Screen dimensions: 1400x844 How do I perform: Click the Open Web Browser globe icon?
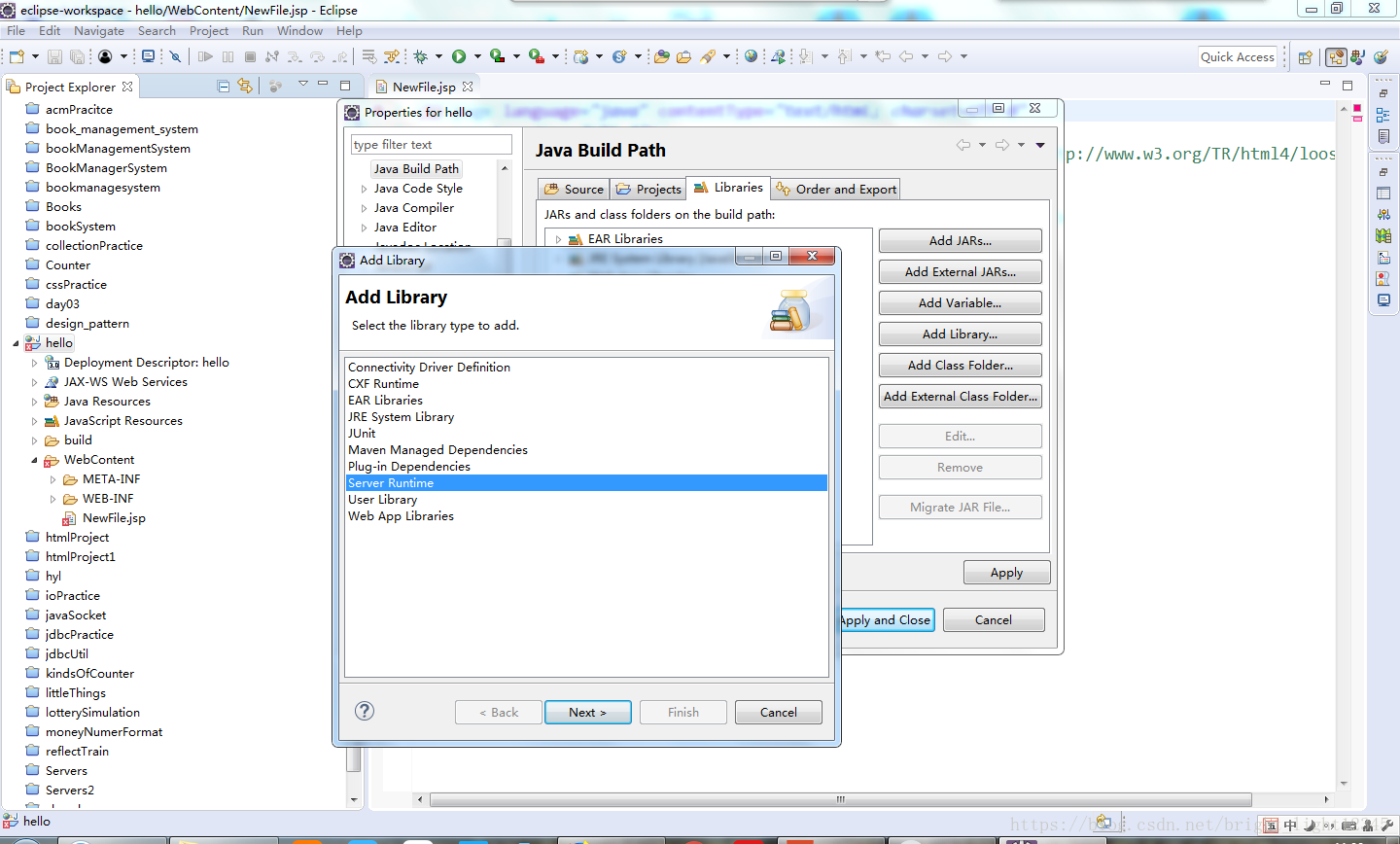[751, 56]
